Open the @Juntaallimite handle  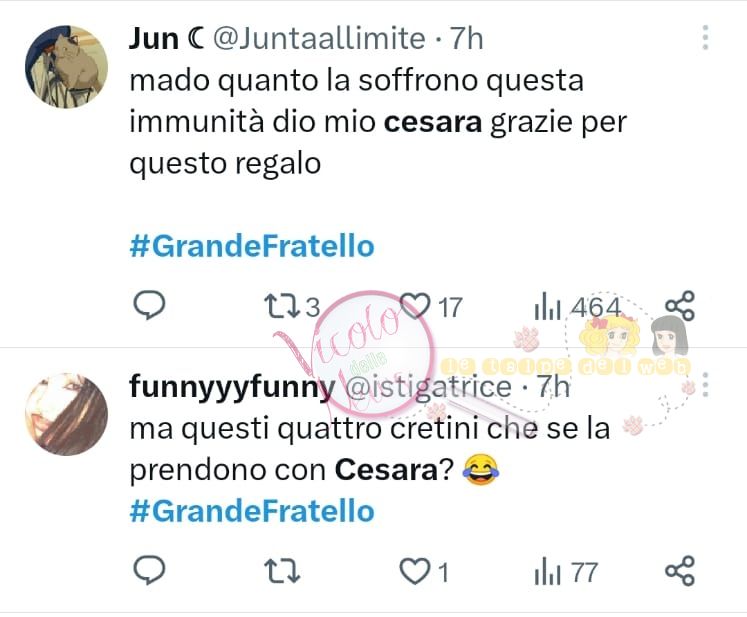[319, 38]
